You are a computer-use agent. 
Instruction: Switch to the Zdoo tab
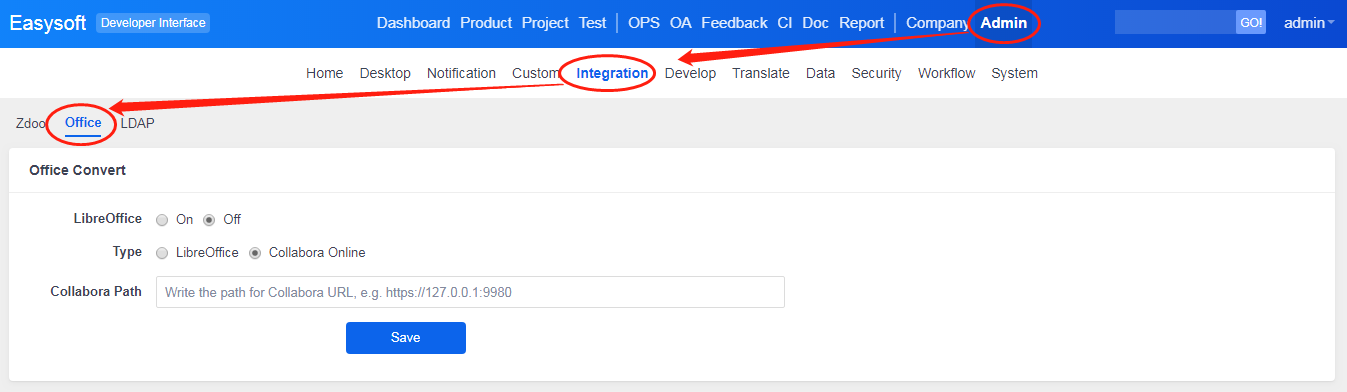[x=31, y=123]
